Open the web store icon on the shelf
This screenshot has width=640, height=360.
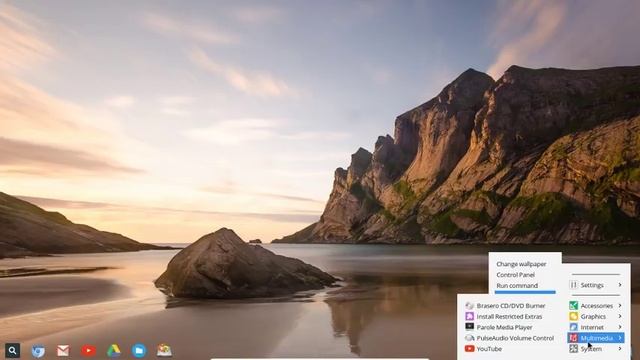tap(164, 350)
